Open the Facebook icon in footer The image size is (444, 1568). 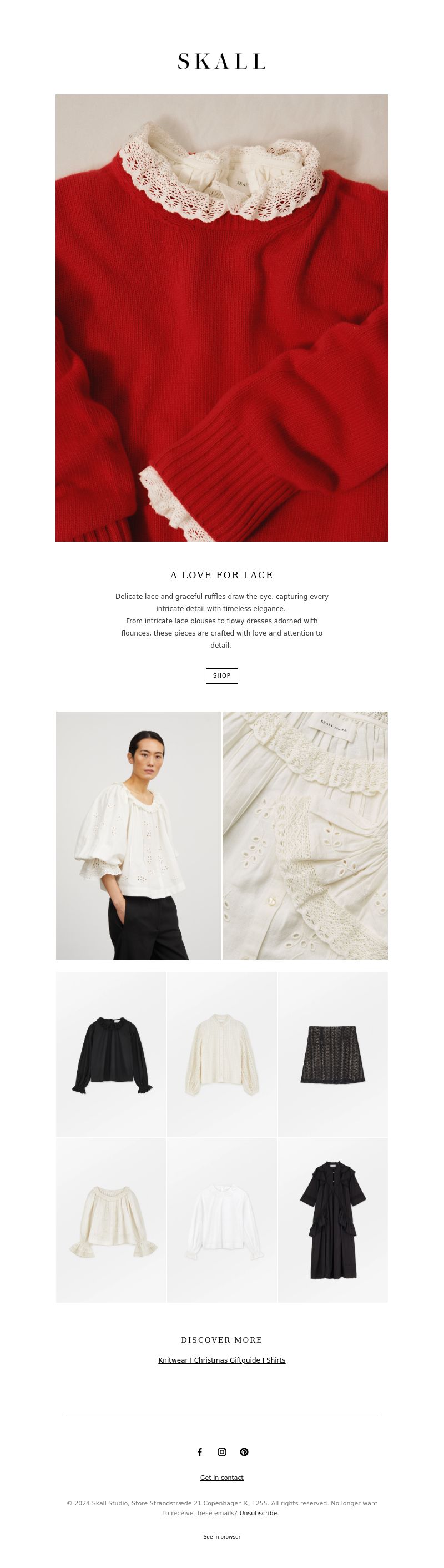click(200, 1452)
